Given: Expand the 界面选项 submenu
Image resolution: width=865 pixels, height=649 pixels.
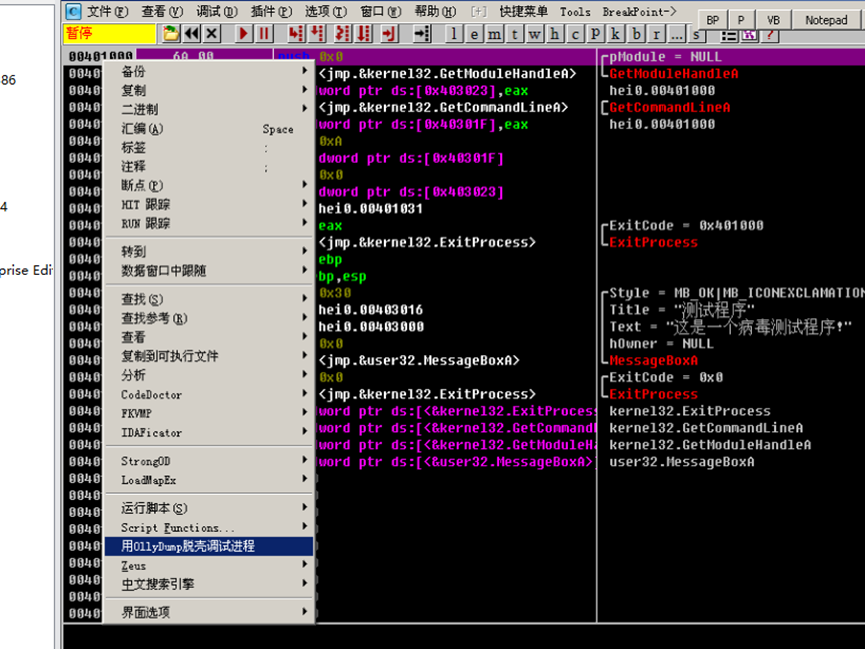Looking at the screenshot, I should click(x=209, y=612).
